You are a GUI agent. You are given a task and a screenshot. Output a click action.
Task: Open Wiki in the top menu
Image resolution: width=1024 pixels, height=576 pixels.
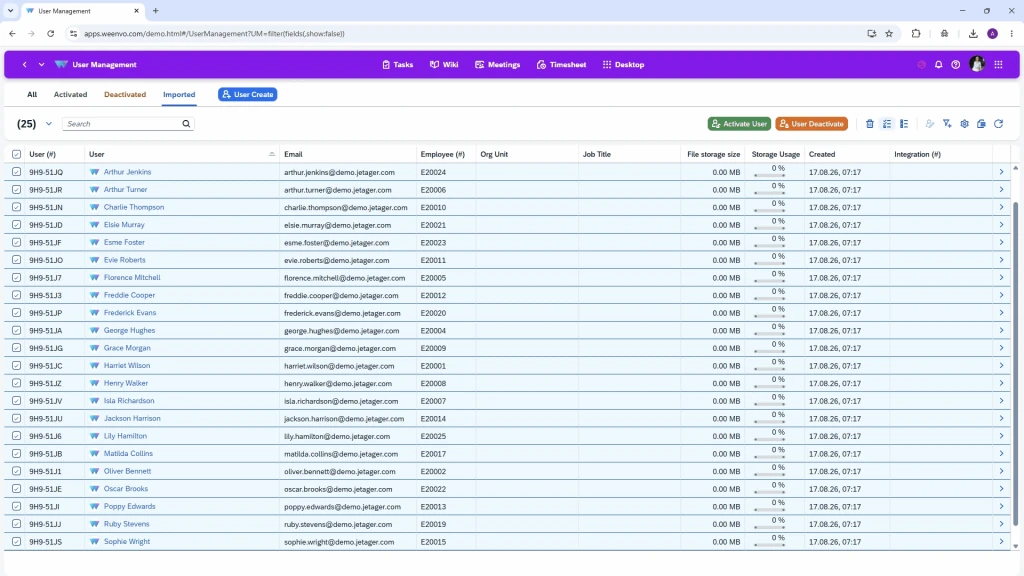pos(444,65)
